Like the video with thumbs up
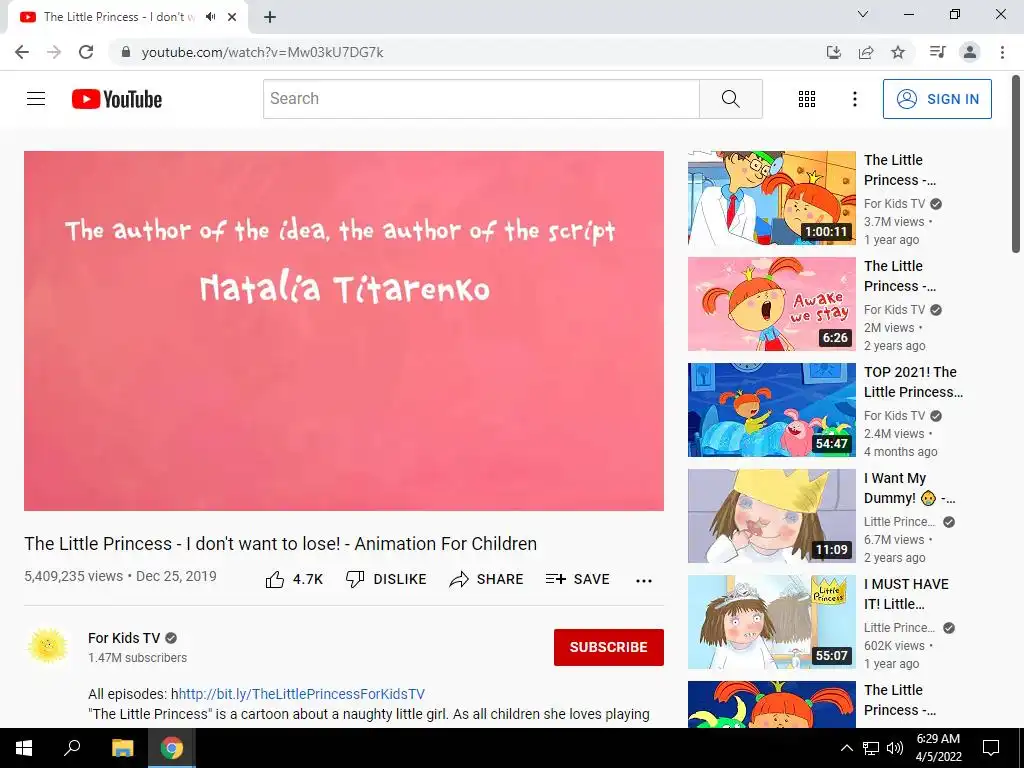This screenshot has height=768, width=1024. [294, 579]
